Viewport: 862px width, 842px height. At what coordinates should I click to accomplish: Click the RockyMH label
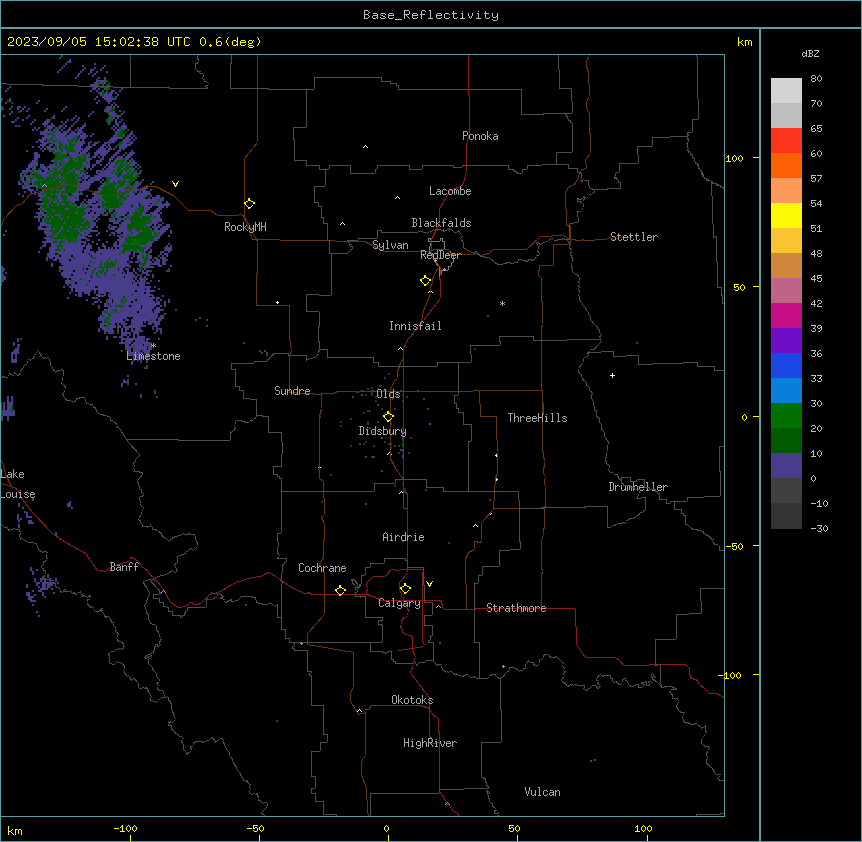pyautogui.click(x=245, y=227)
